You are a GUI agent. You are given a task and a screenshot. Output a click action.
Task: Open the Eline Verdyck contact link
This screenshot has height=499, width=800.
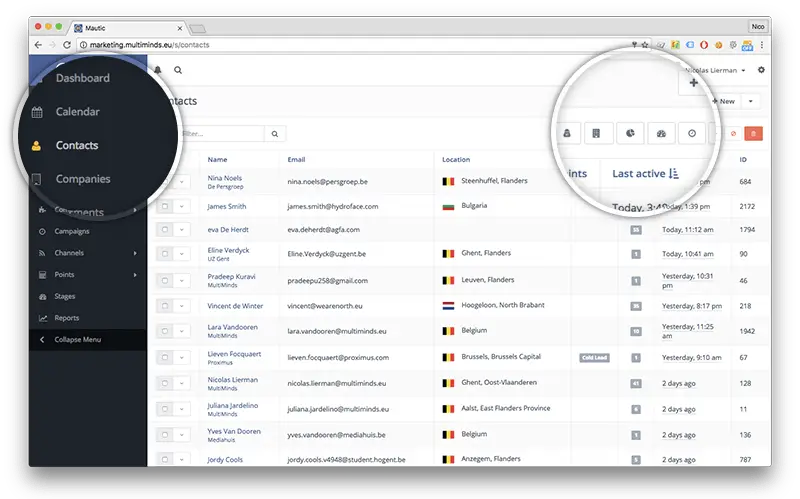tap(229, 251)
